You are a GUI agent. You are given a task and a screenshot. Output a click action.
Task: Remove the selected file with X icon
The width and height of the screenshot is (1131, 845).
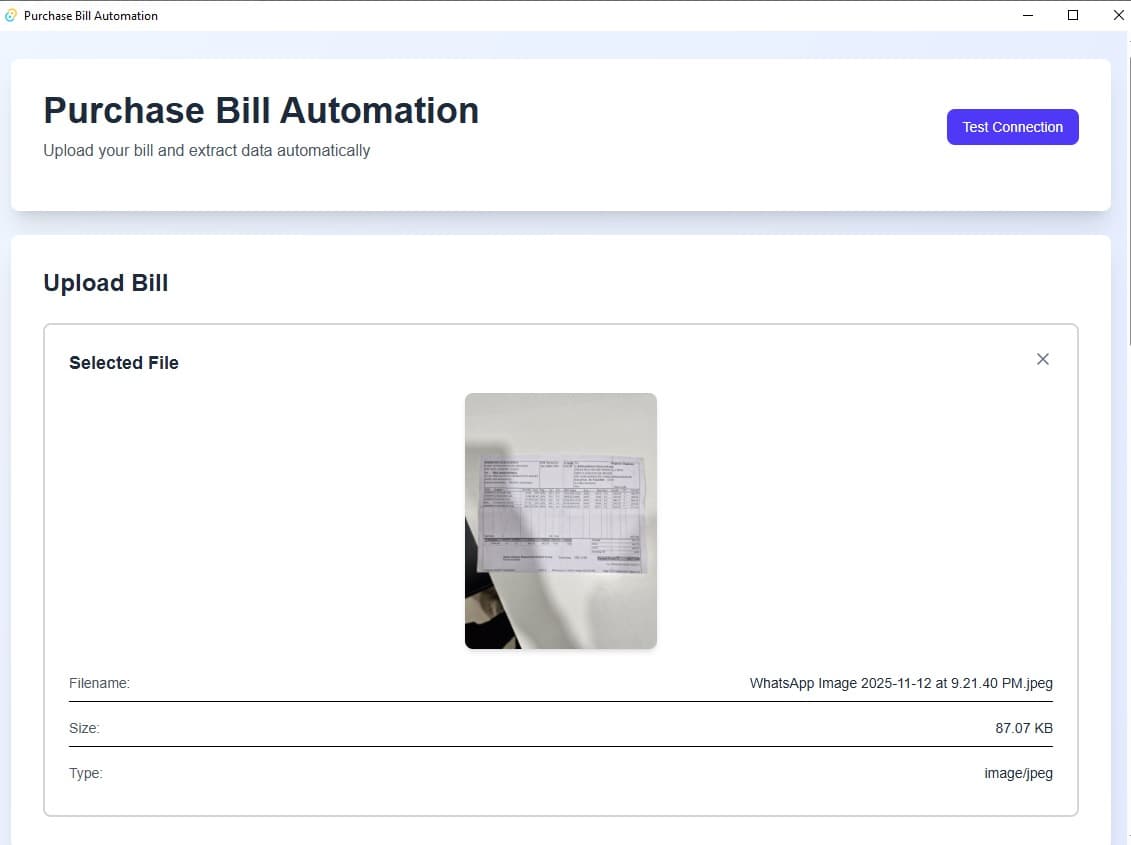click(x=1042, y=359)
